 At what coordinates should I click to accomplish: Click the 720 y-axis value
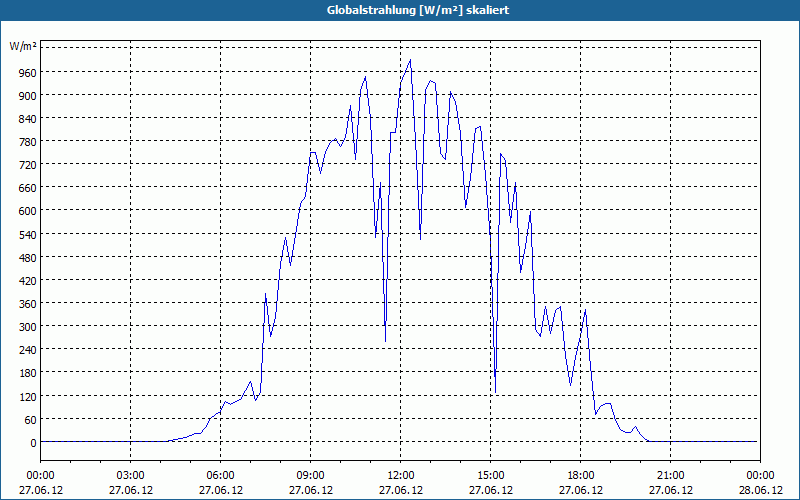28,165
